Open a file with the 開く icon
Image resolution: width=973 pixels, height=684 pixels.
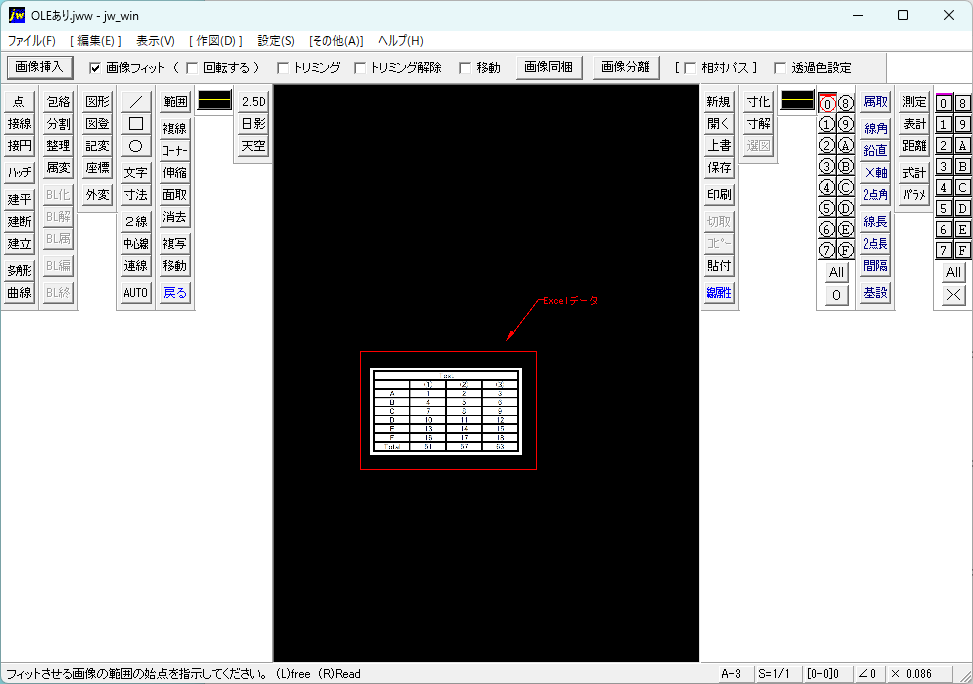[x=717, y=123]
